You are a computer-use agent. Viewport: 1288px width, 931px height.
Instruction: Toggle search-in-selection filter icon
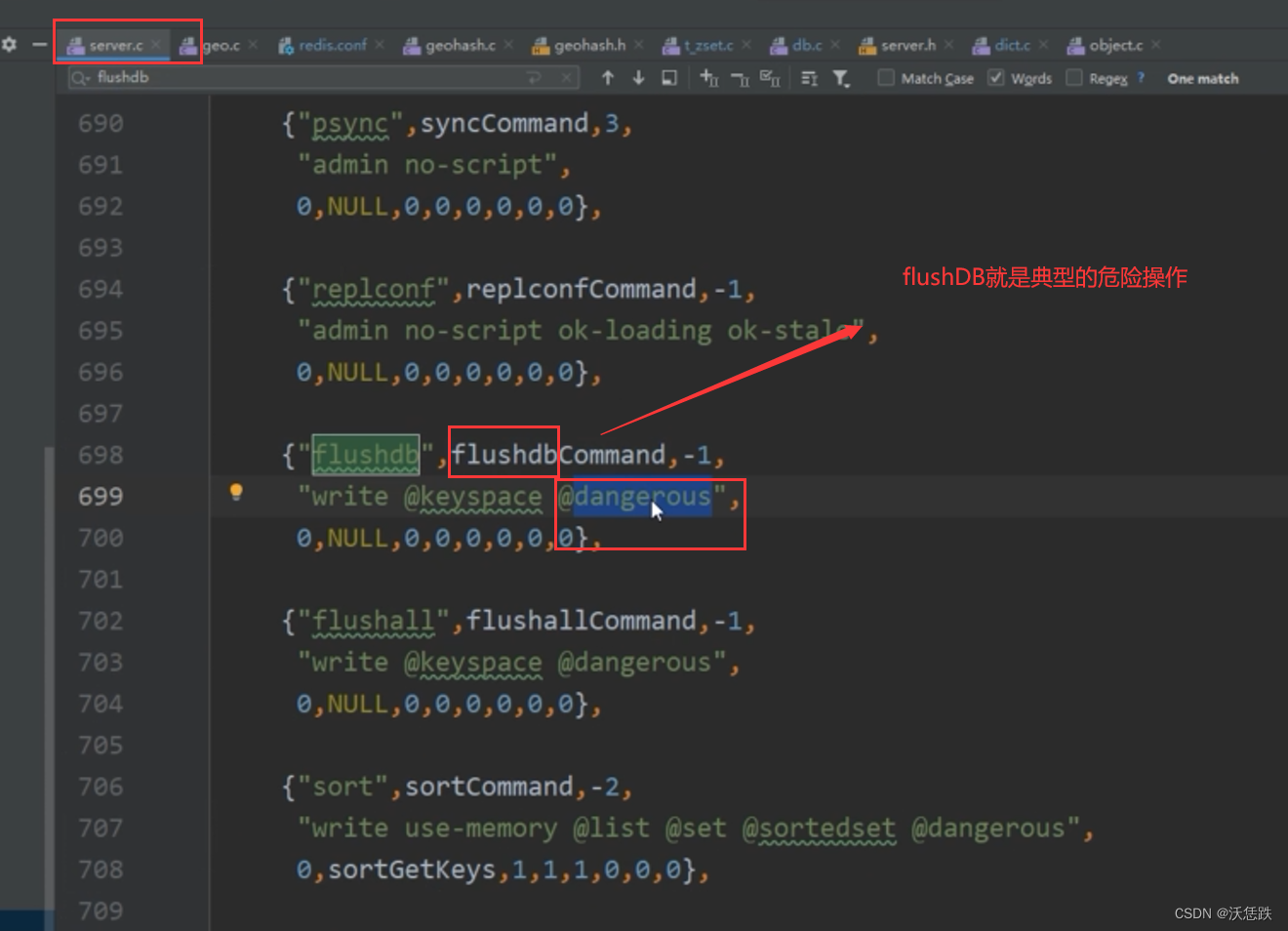click(x=809, y=77)
